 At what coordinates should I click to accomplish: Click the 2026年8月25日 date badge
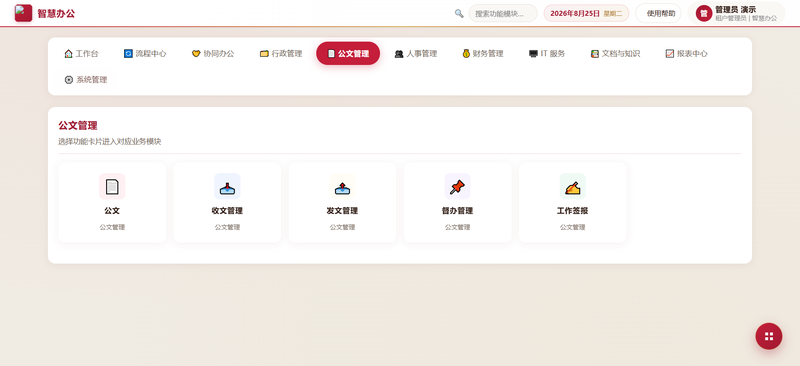pos(586,13)
